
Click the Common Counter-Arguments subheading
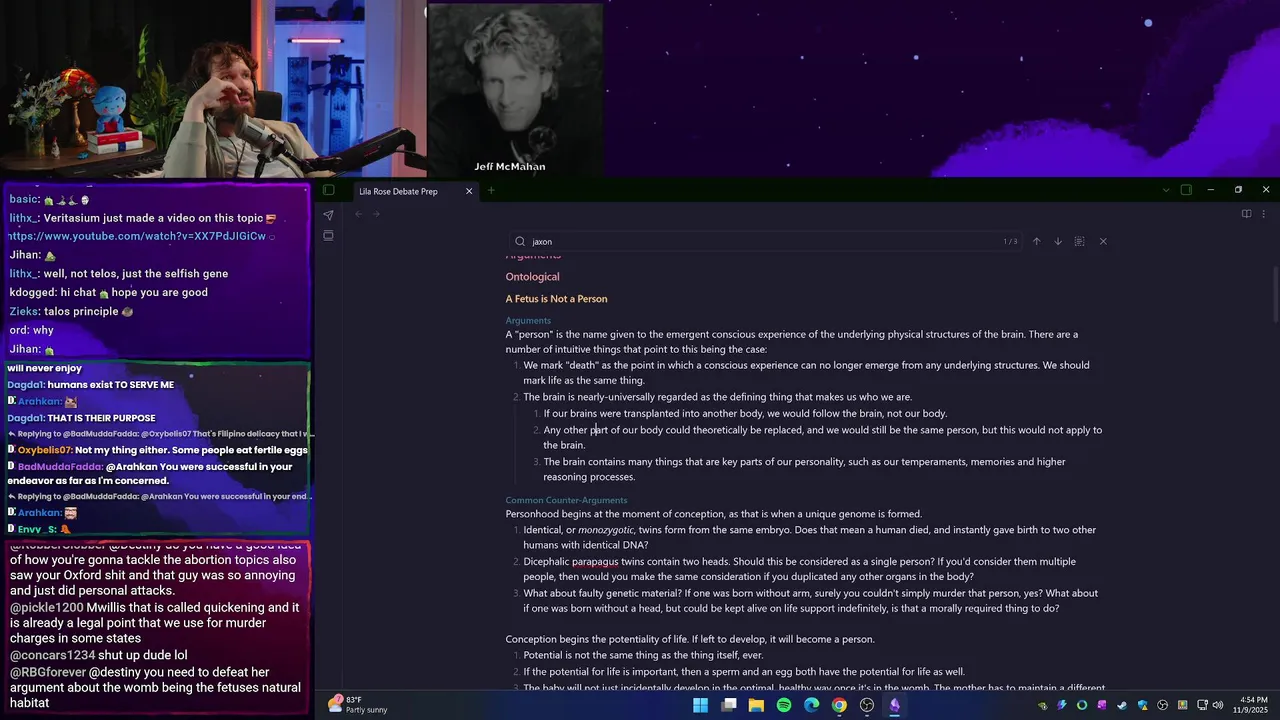tap(566, 500)
